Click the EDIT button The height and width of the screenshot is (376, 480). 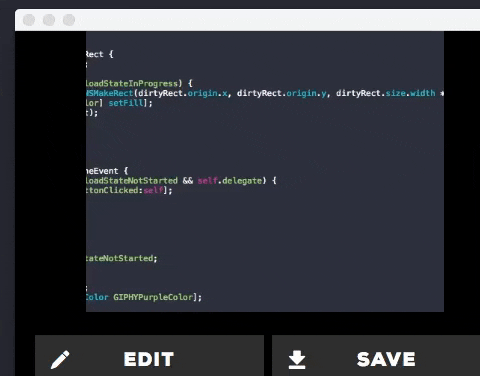click(x=149, y=356)
